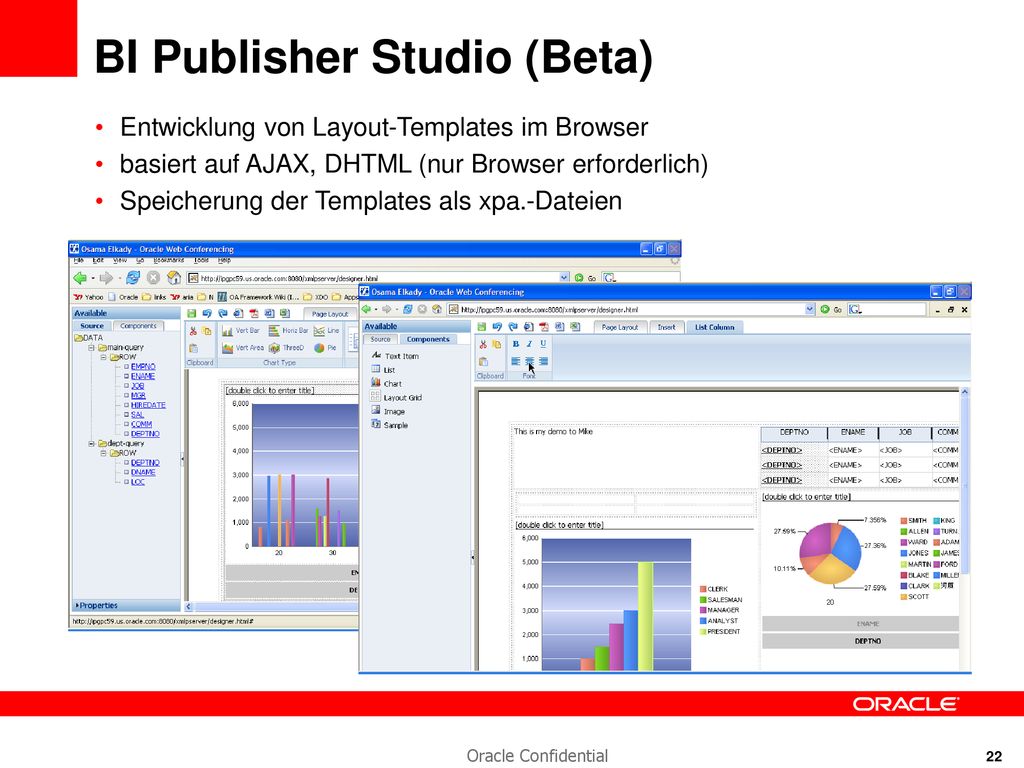This screenshot has width=1024, height=768.
Task: Click the green Save icon in the front window toolbar
Action: [482, 327]
